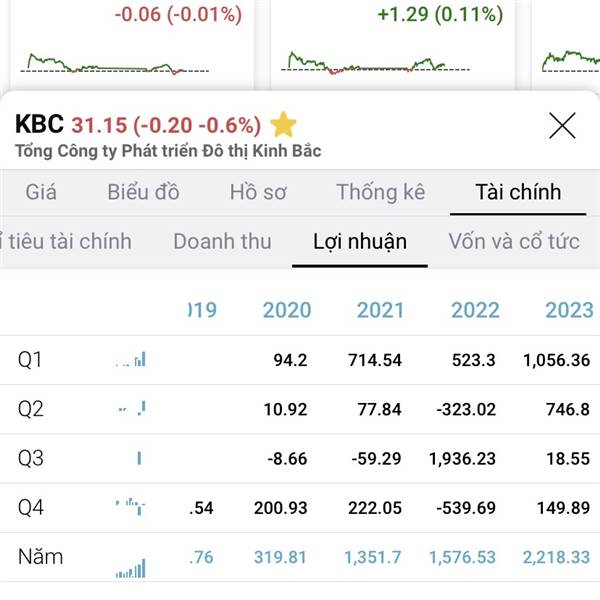The height and width of the screenshot is (600, 600).
Task: Select the 2023 column header
Action: tap(569, 310)
